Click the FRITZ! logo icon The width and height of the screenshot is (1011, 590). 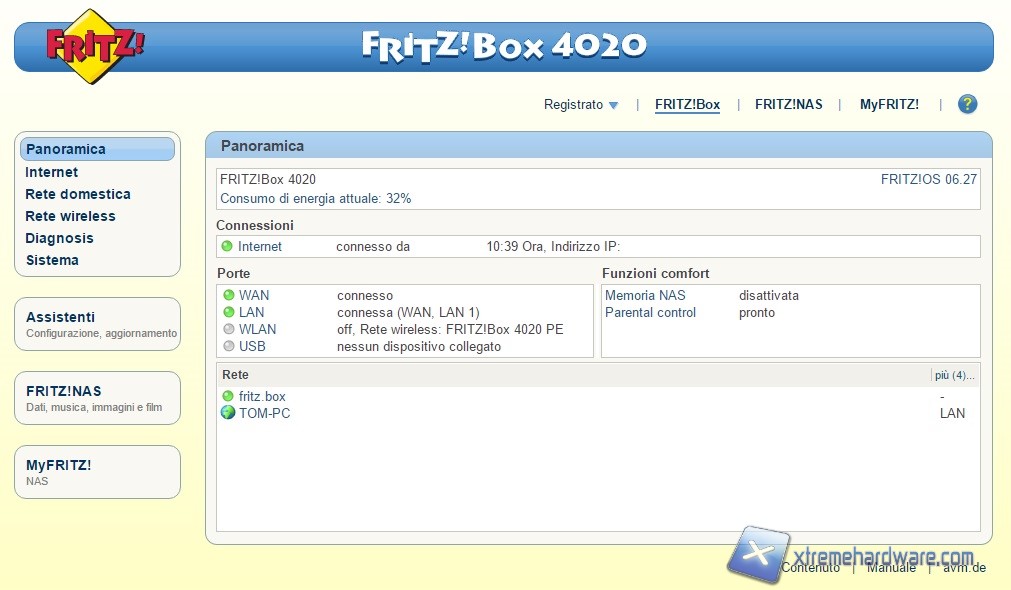[x=94, y=46]
